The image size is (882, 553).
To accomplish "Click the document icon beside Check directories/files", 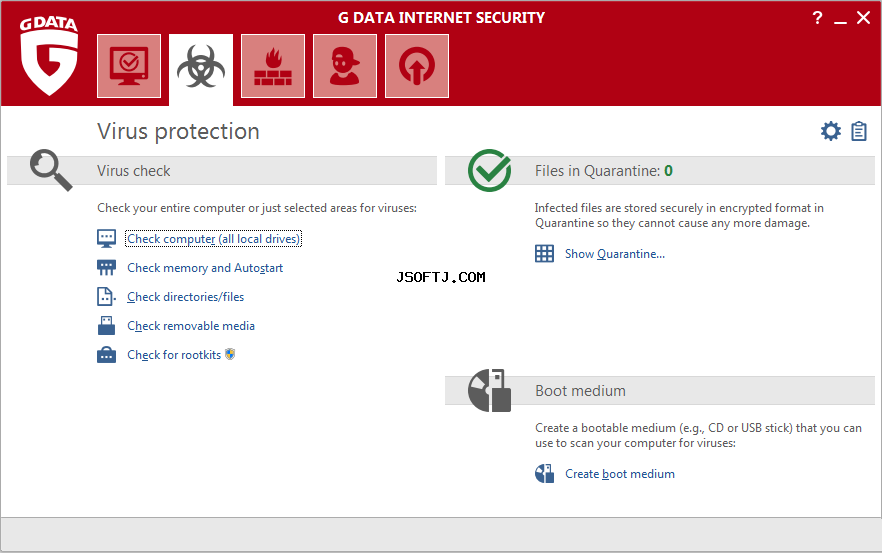I will [106, 296].
